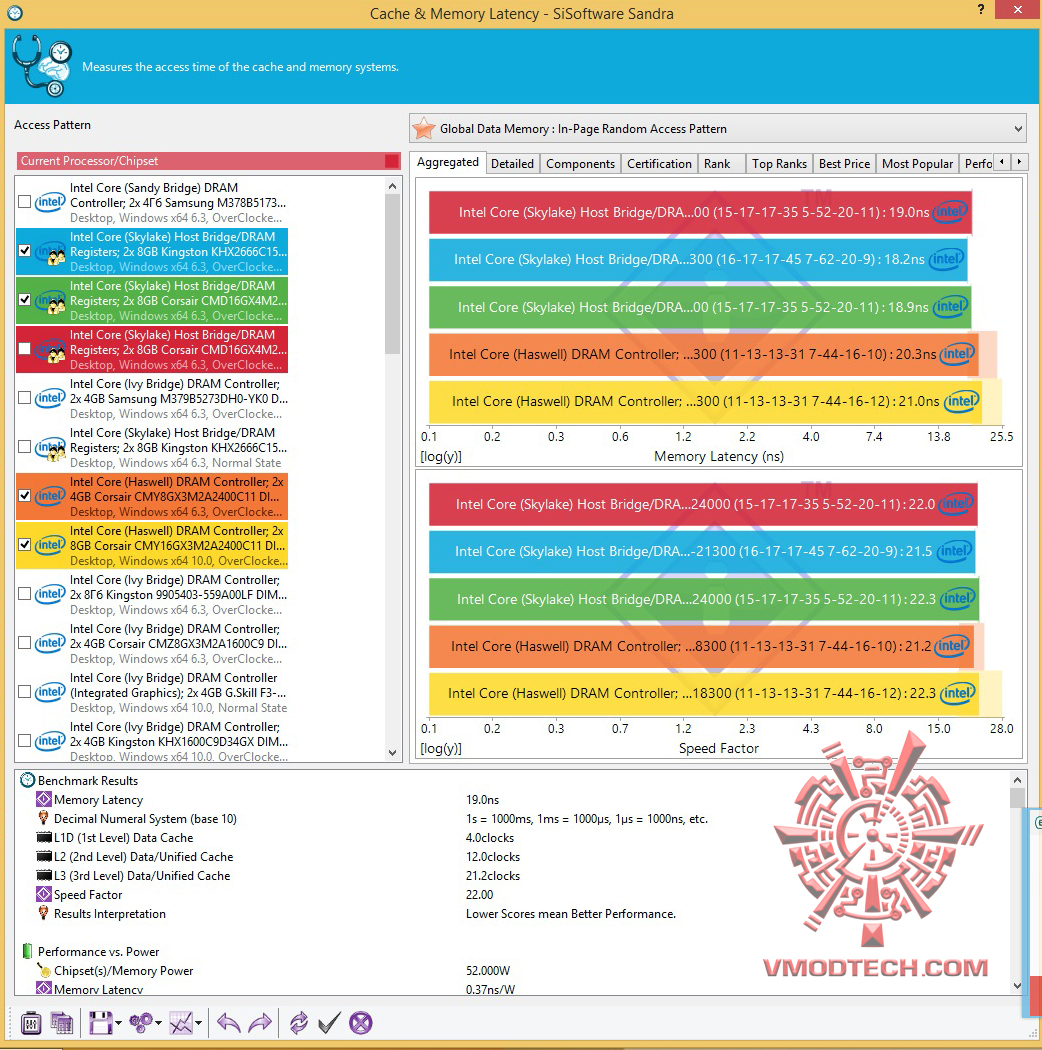Uncheck the blue Skylake Kingston KHX2666C15 entry
1042x1050 pixels.
(x=25, y=250)
